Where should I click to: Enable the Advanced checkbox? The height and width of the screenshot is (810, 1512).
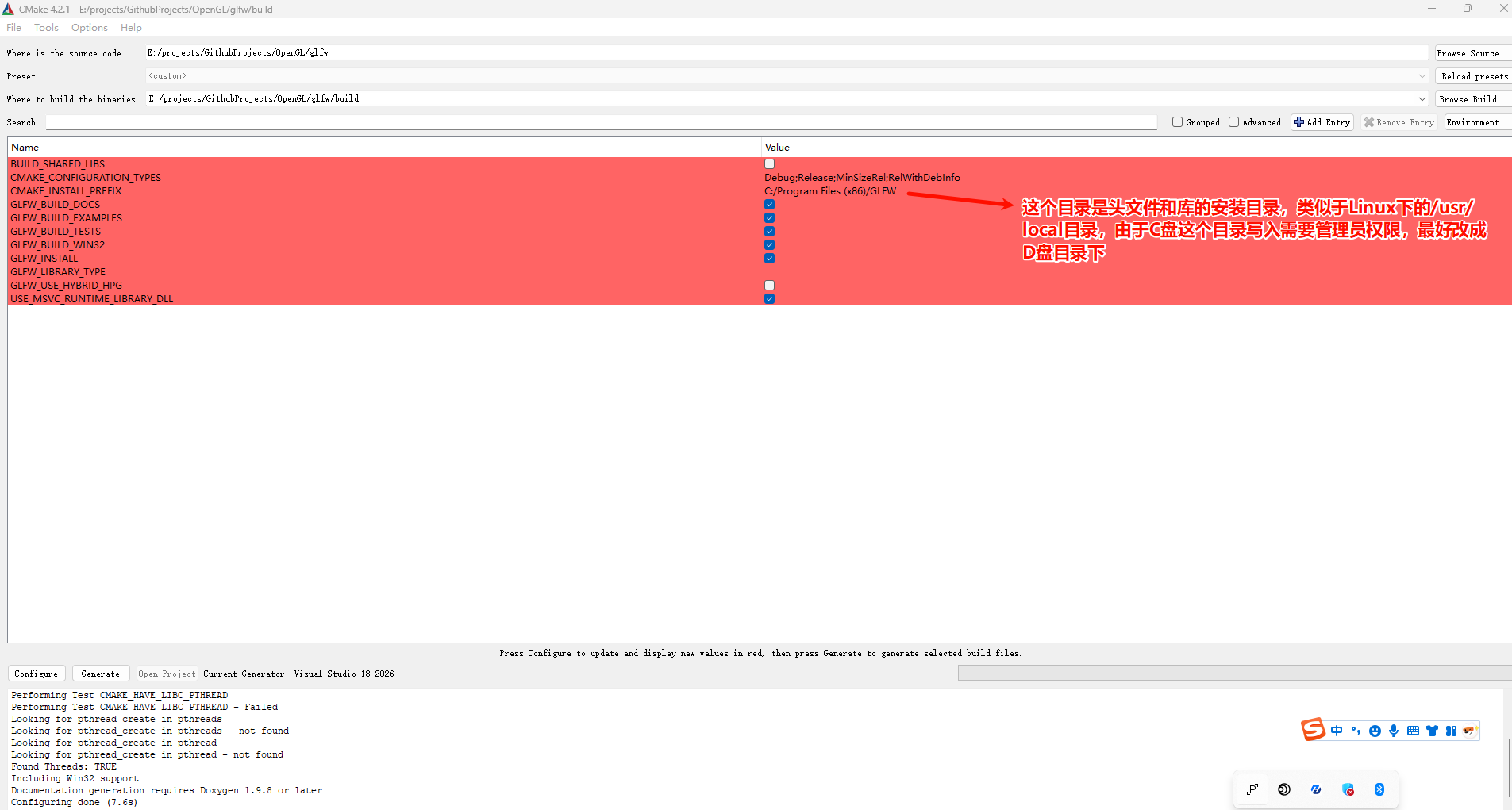(x=1233, y=122)
